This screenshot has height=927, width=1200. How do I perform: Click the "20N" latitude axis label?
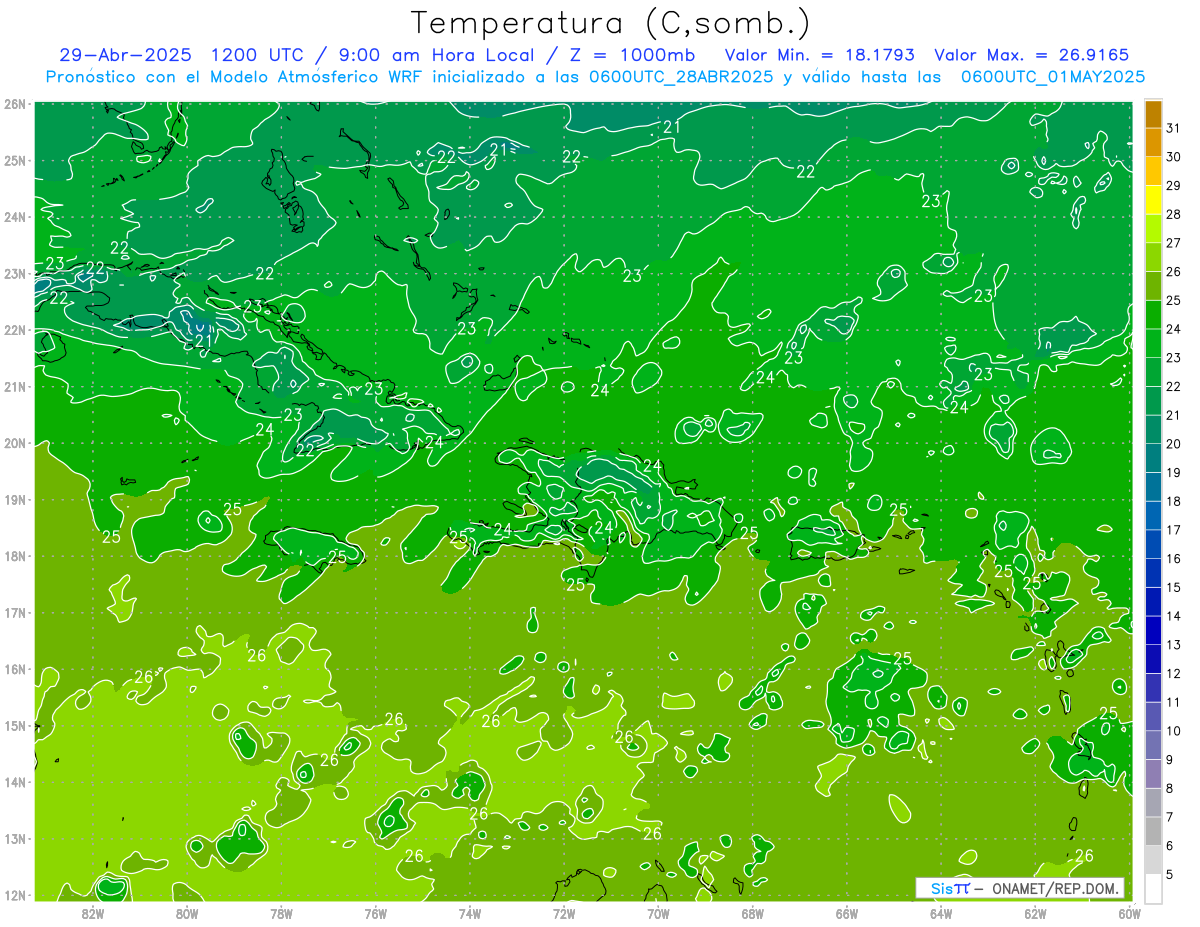coord(15,443)
